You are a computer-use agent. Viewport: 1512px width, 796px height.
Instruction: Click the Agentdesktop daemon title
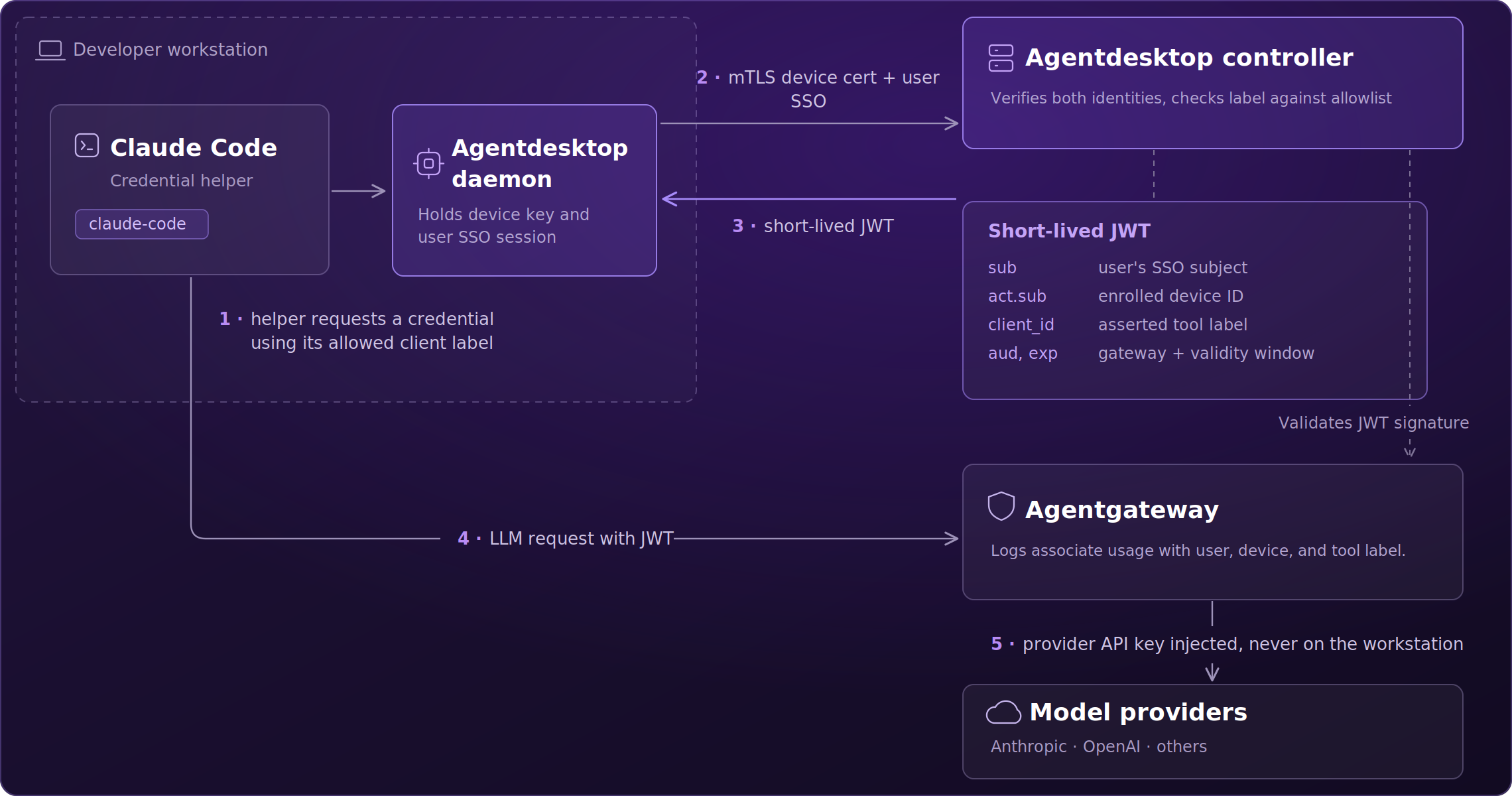point(539,163)
